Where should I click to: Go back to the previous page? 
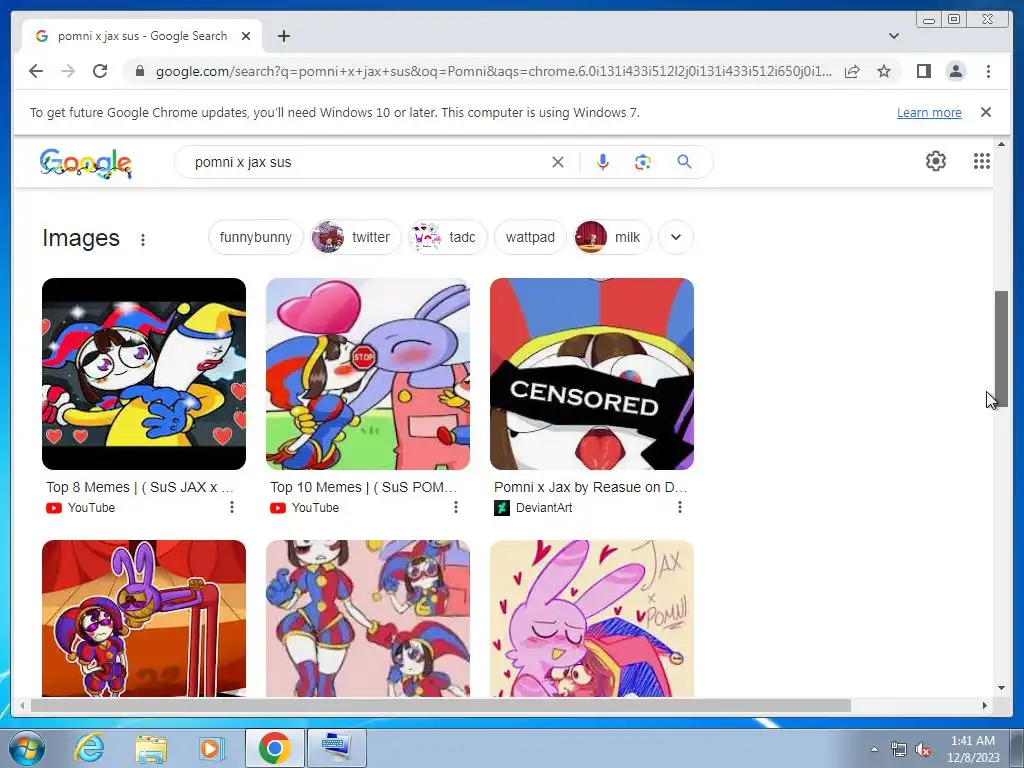(x=36, y=71)
